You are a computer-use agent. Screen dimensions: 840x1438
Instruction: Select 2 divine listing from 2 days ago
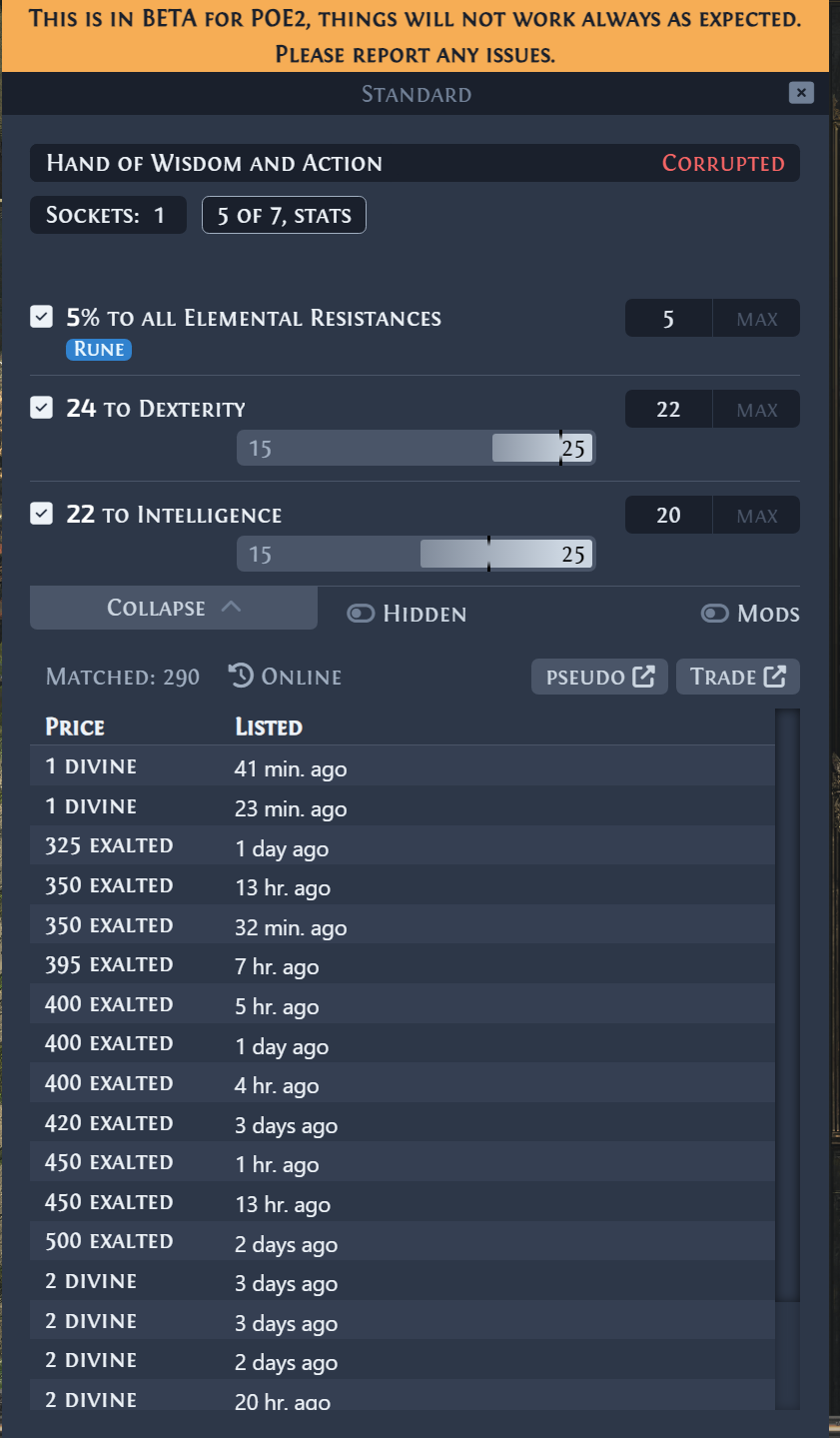coord(403,1360)
